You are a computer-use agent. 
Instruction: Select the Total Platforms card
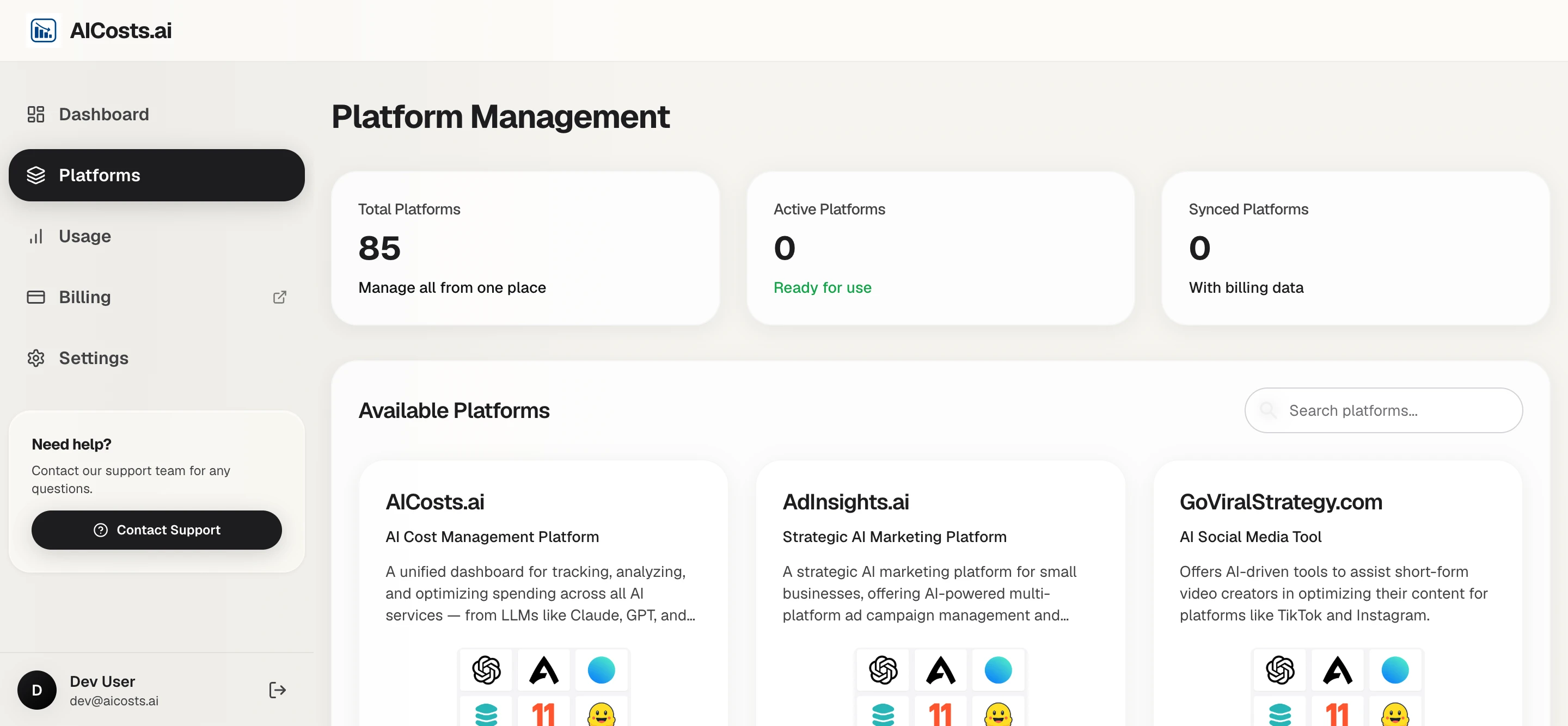click(525, 248)
